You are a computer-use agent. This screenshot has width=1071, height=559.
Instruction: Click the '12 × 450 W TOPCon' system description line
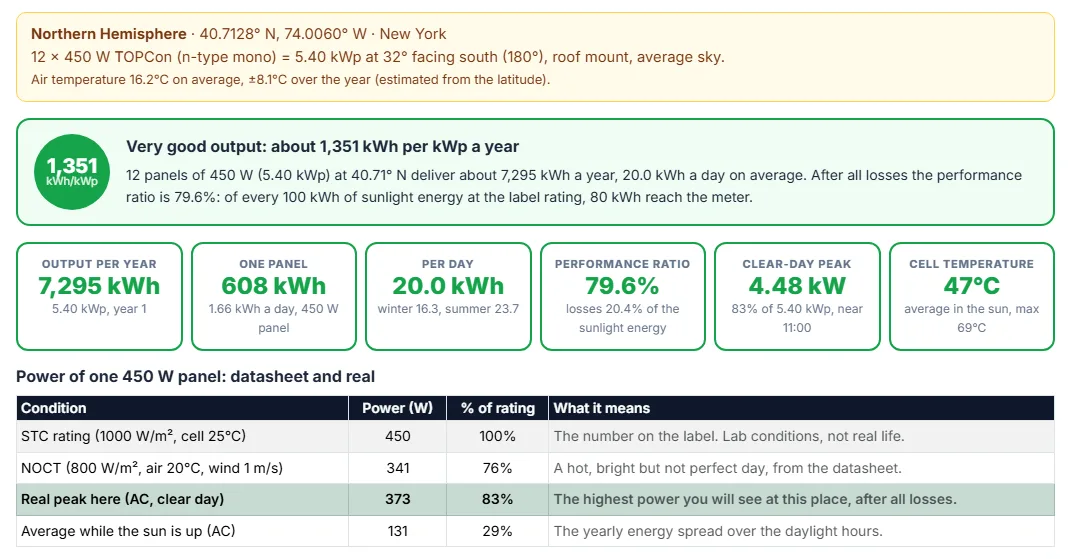coord(378,57)
